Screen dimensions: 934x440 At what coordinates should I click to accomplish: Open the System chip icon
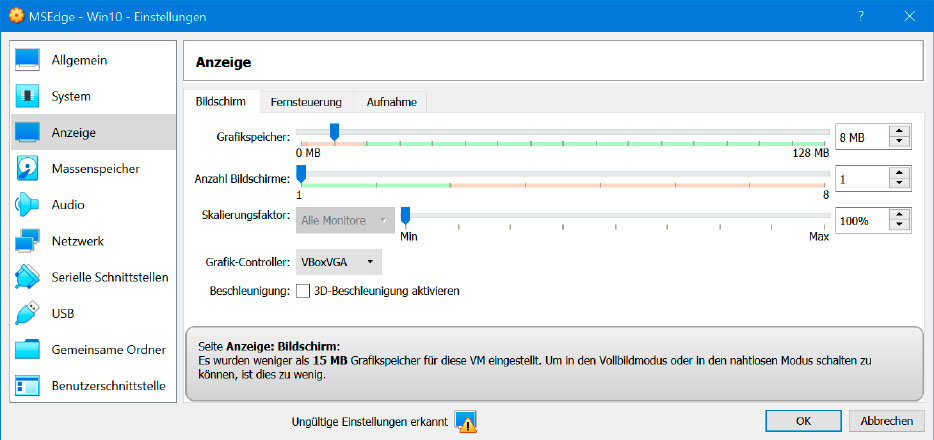pyautogui.click(x=27, y=96)
